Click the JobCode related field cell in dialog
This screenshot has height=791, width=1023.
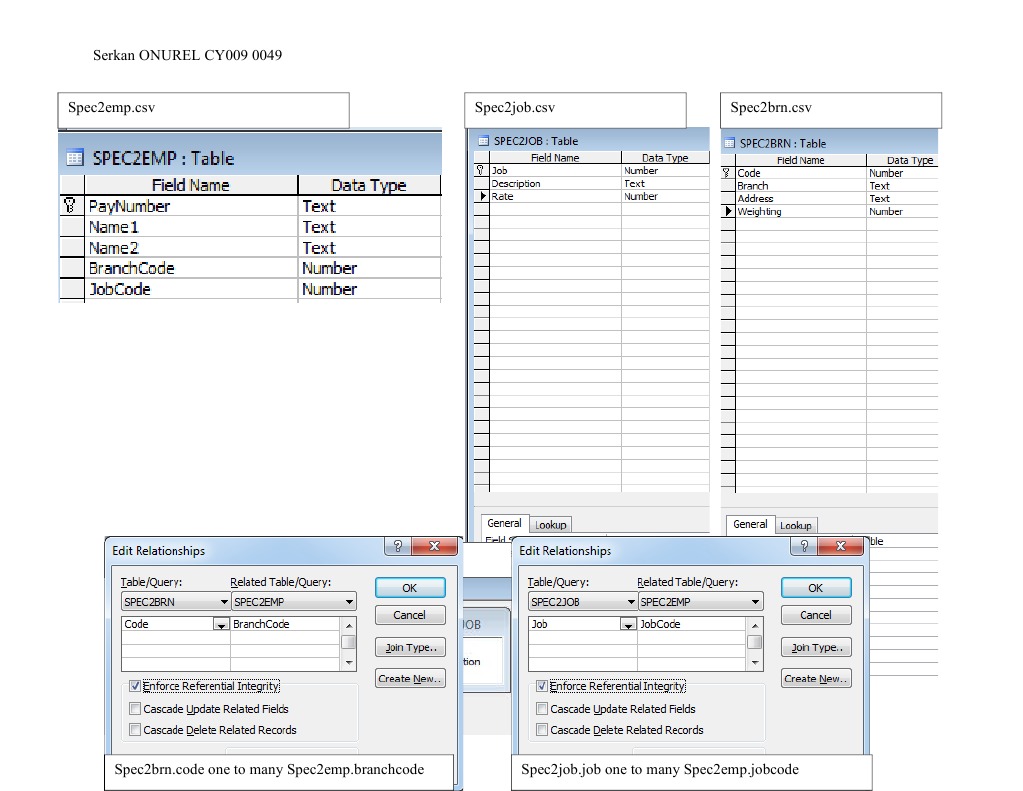coord(692,624)
